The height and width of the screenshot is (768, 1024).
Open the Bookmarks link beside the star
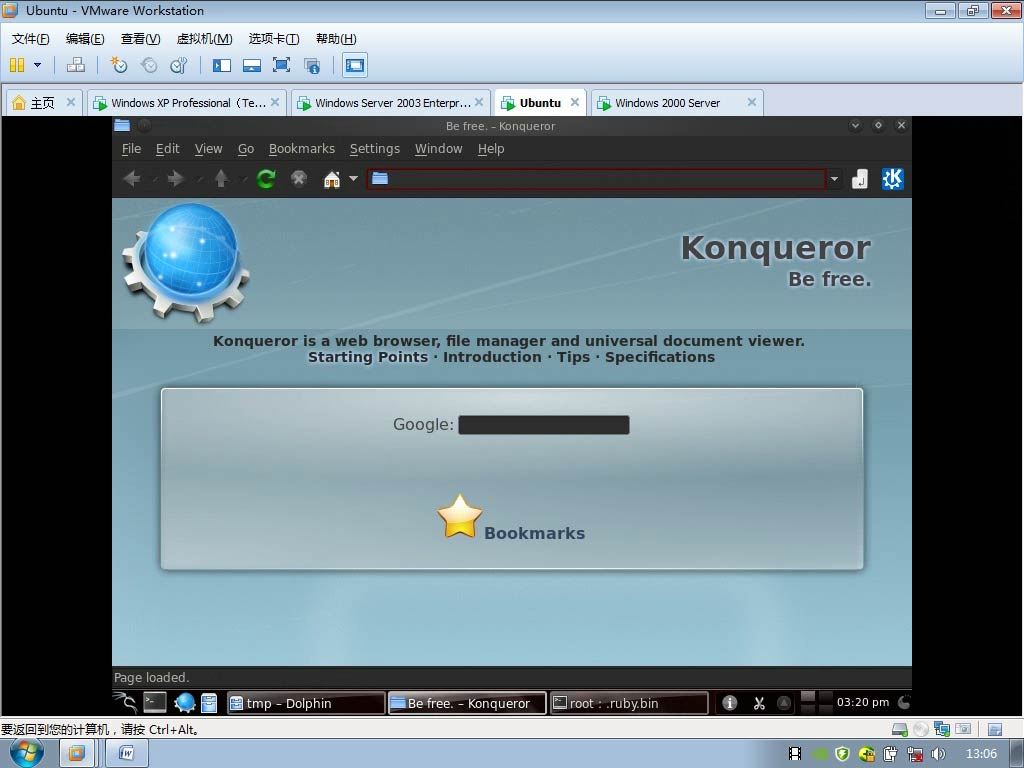click(534, 534)
